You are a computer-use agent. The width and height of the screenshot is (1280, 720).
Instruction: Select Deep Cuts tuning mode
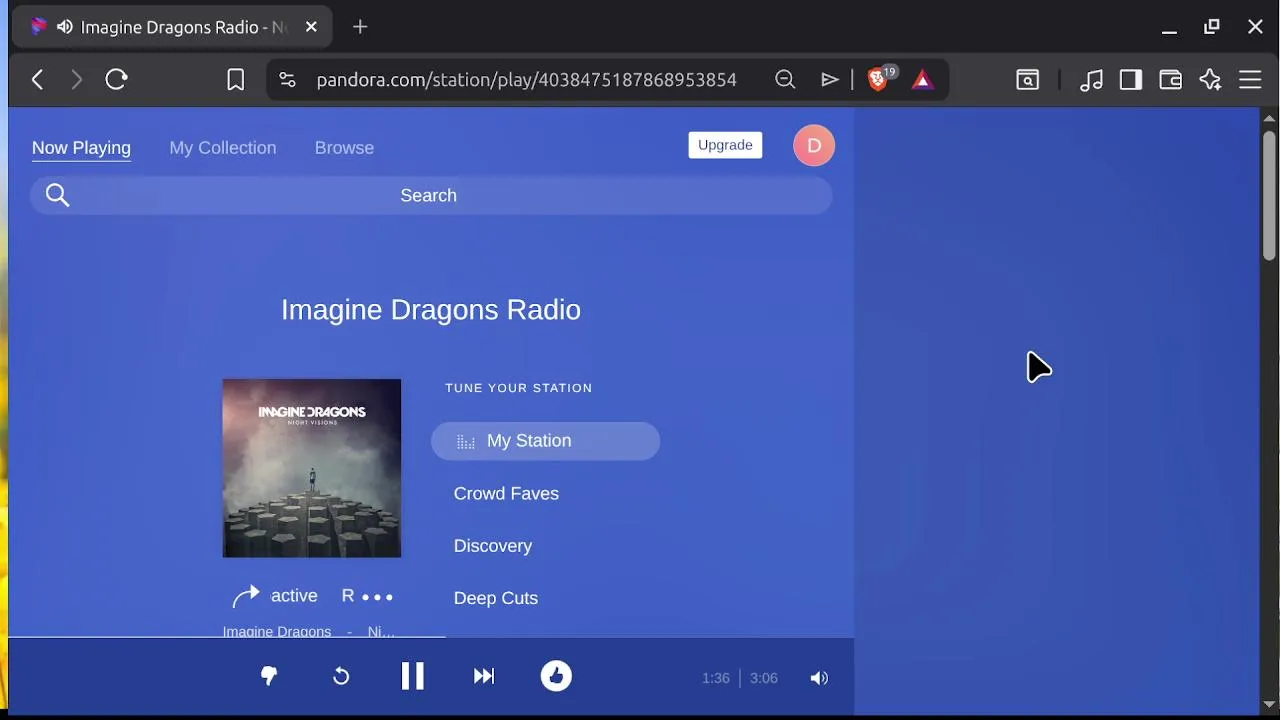tap(496, 598)
